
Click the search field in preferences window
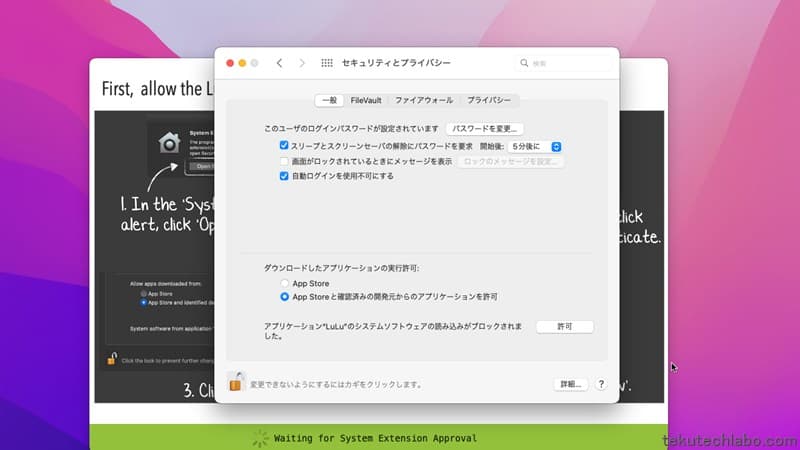tap(564, 63)
